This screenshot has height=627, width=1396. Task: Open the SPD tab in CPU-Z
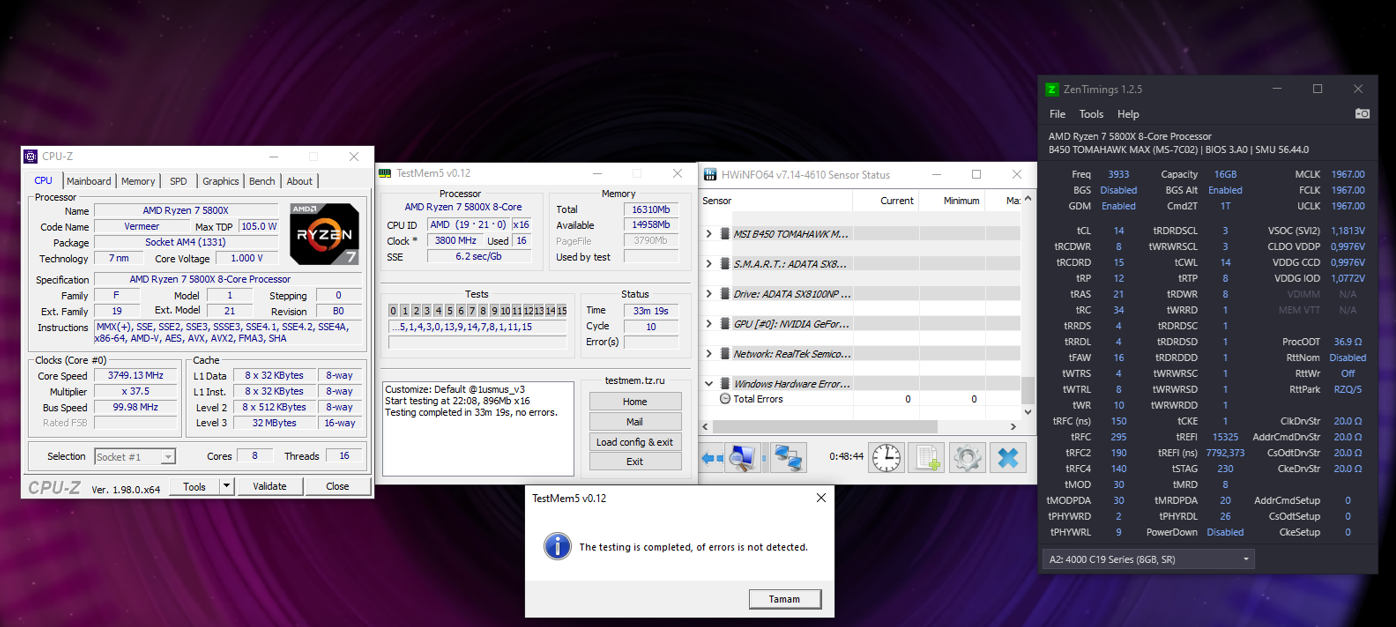(x=178, y=181)
